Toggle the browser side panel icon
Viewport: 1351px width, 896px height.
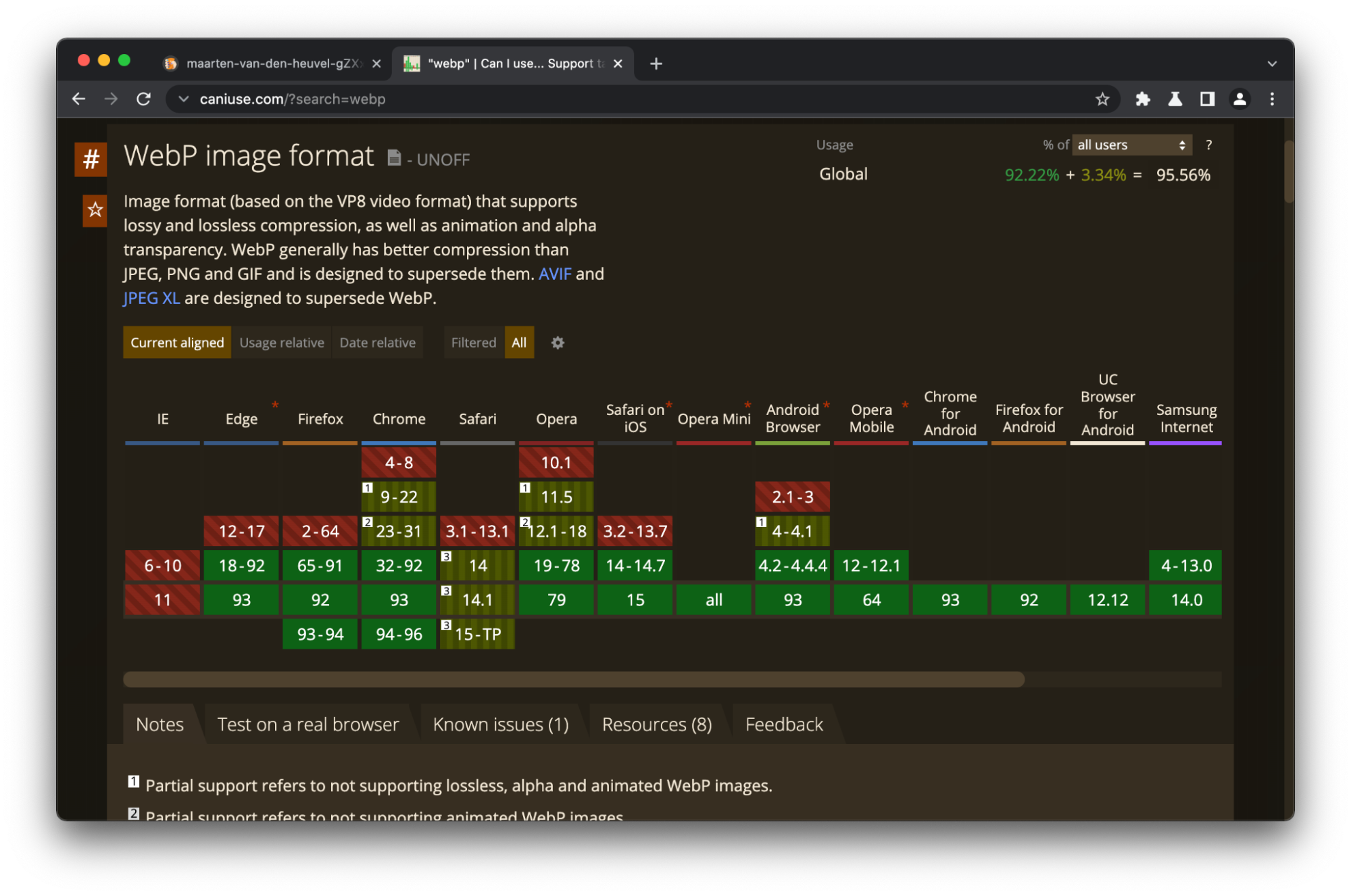pos(1207,99)
